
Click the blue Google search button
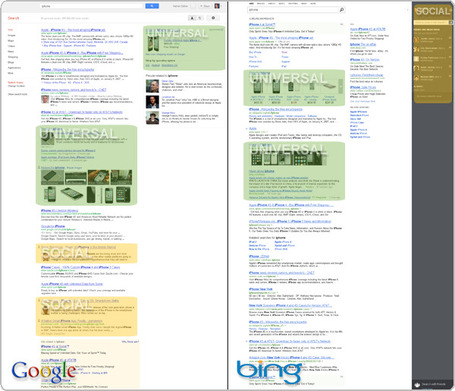[152, 6]
